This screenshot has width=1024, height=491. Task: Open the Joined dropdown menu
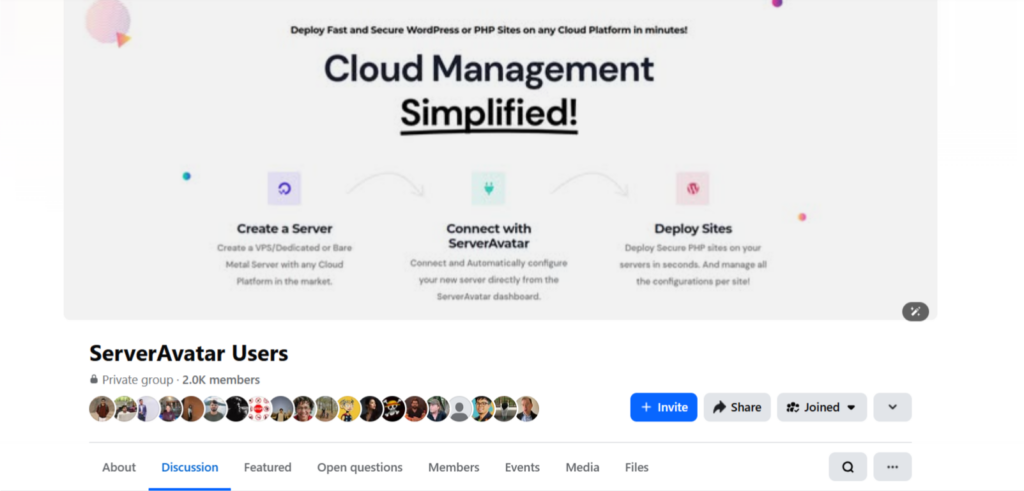[822, 407]
